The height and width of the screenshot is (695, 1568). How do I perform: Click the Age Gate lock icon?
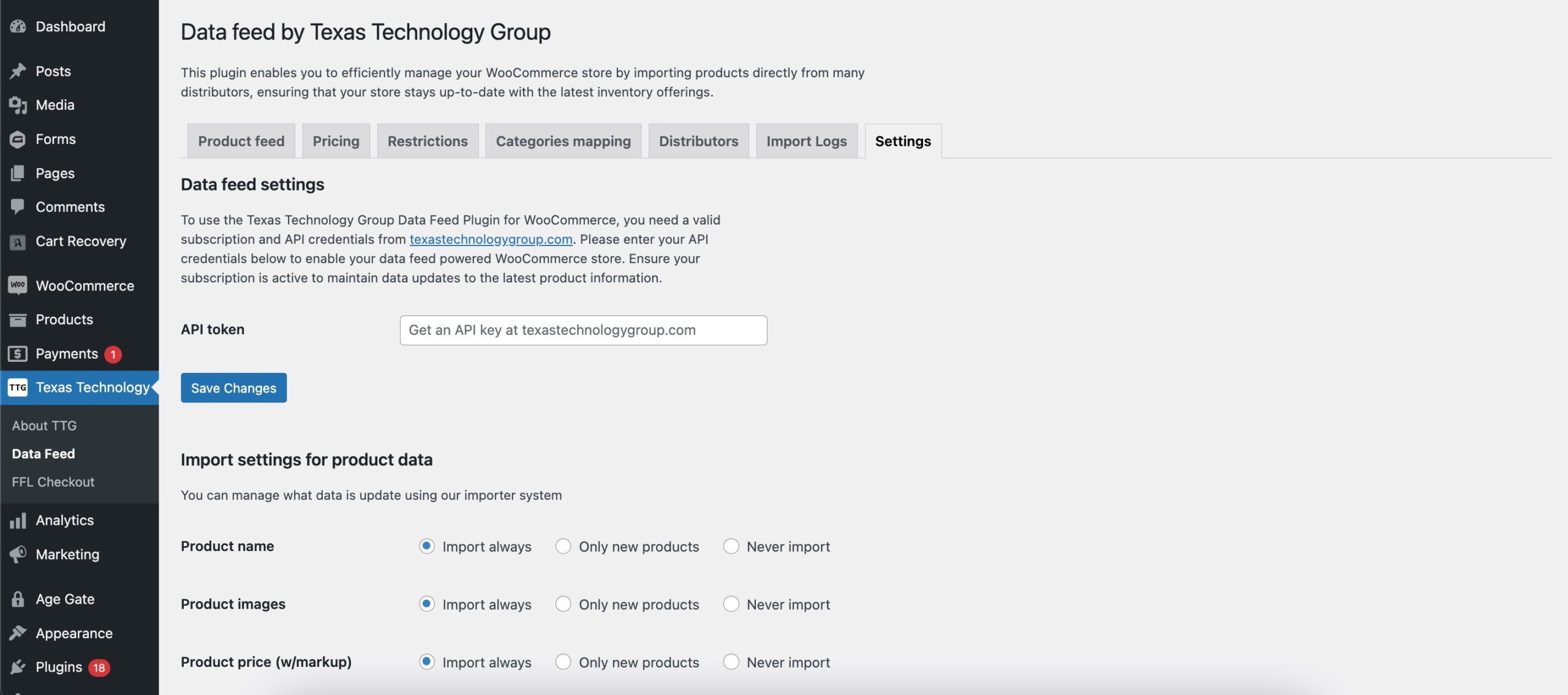(18, 599)
